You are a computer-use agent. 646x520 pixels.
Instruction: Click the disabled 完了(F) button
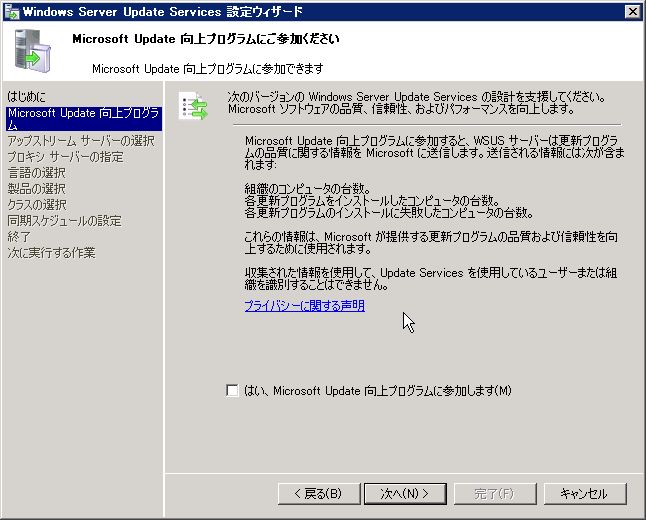click(x=495, y=494)
